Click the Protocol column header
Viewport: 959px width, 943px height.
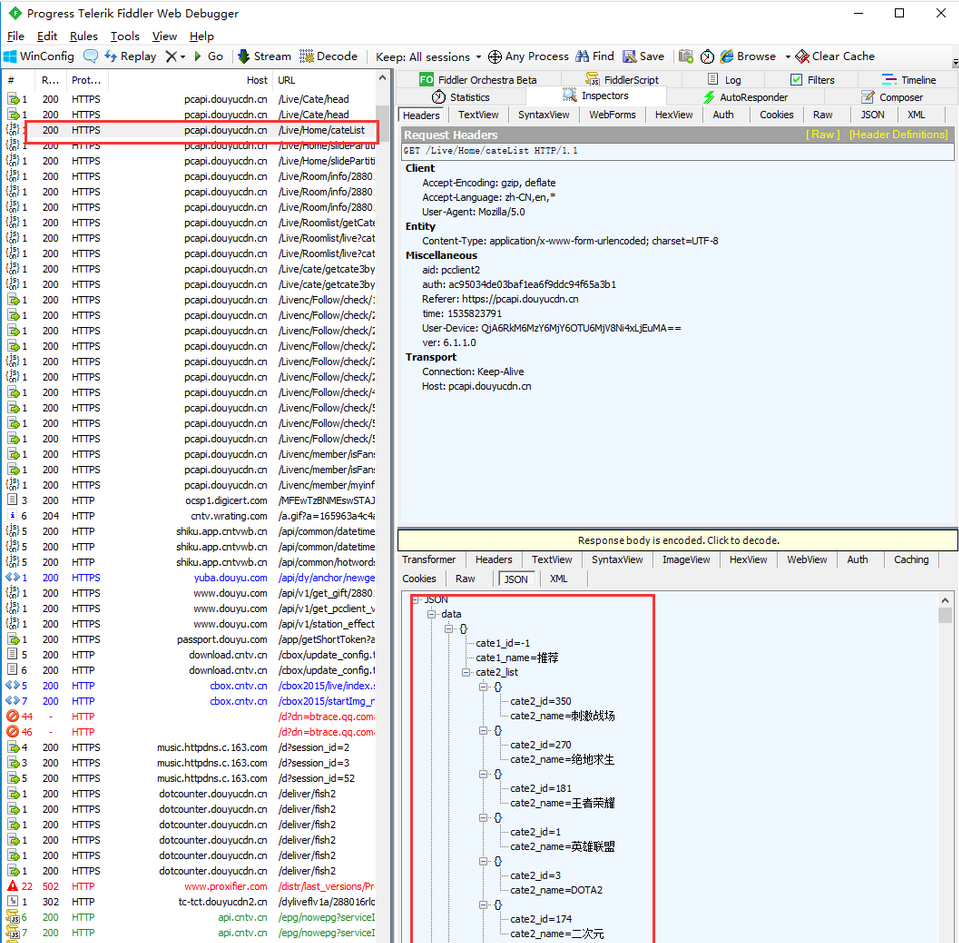tap(86, 80)
